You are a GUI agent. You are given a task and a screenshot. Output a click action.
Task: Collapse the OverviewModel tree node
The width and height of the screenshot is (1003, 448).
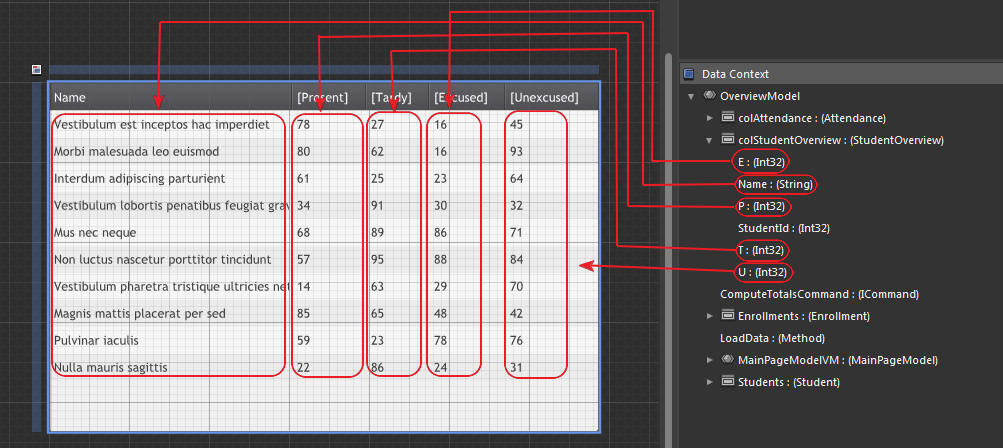tap(691, 97)
